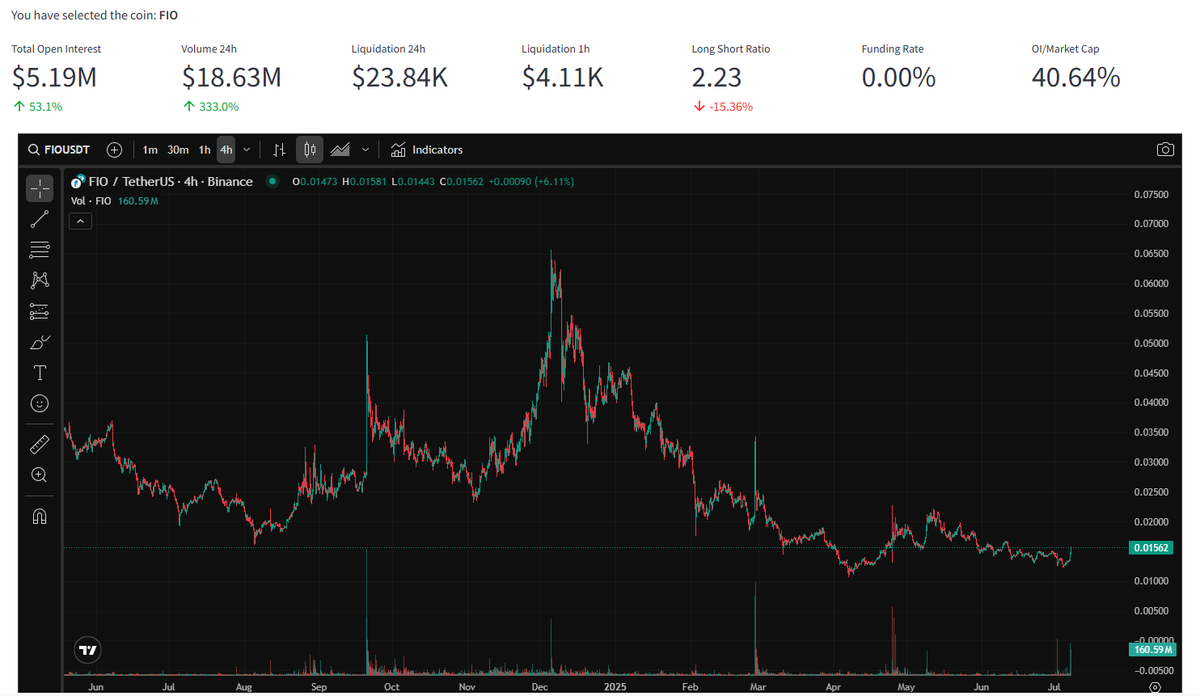Open the Indicators menu
The height and width of the screenshot is (696, 1200).
tap(427, 150)
